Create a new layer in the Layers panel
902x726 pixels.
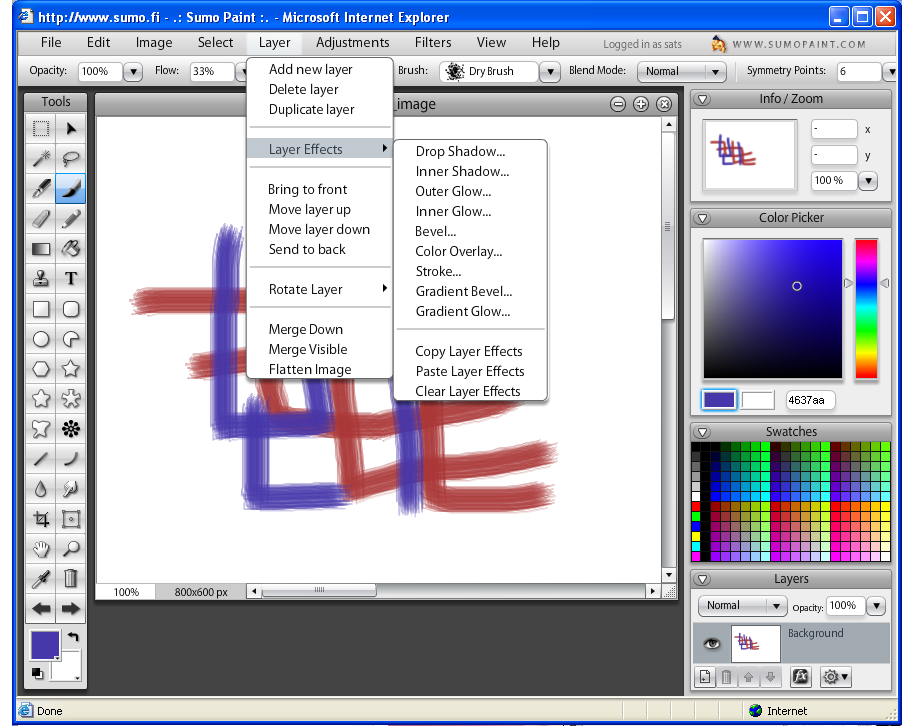coord(705,677)
